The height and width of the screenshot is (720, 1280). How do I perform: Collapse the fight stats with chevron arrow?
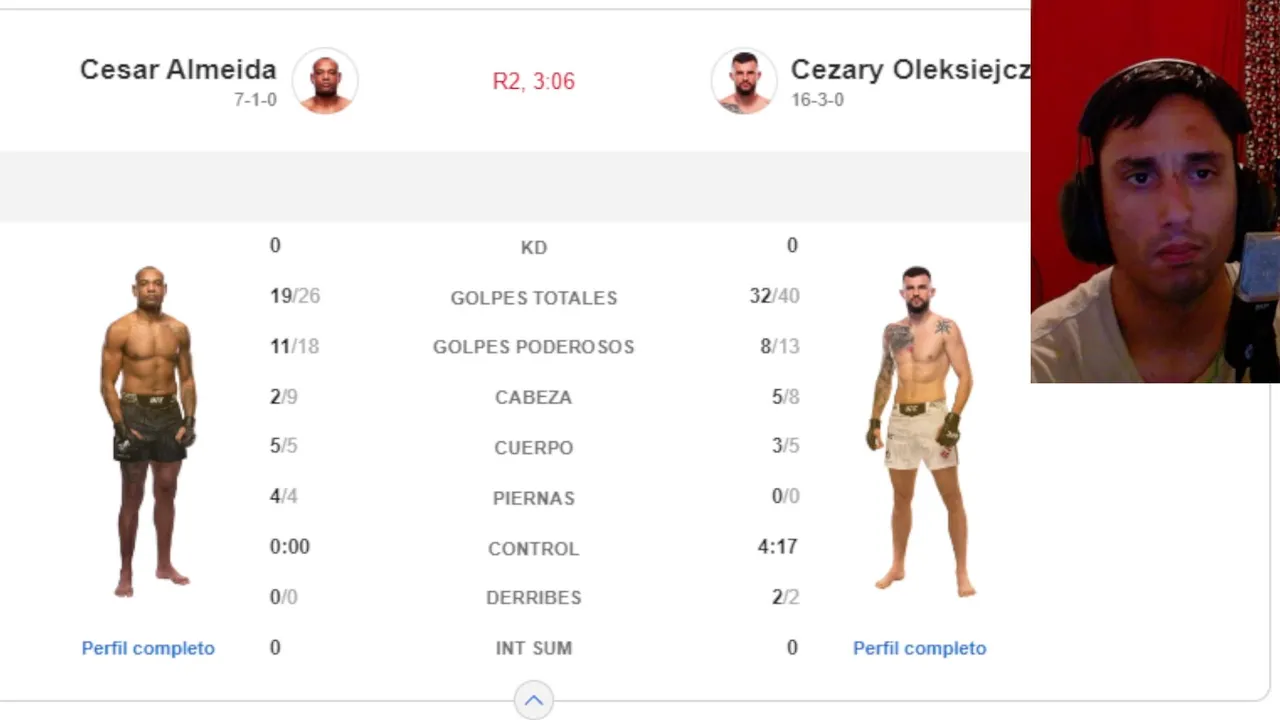click(533, 700)
